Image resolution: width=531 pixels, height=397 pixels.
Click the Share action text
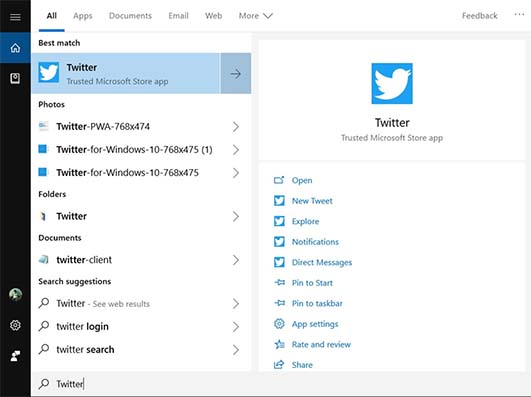click(x=302, y=365)
